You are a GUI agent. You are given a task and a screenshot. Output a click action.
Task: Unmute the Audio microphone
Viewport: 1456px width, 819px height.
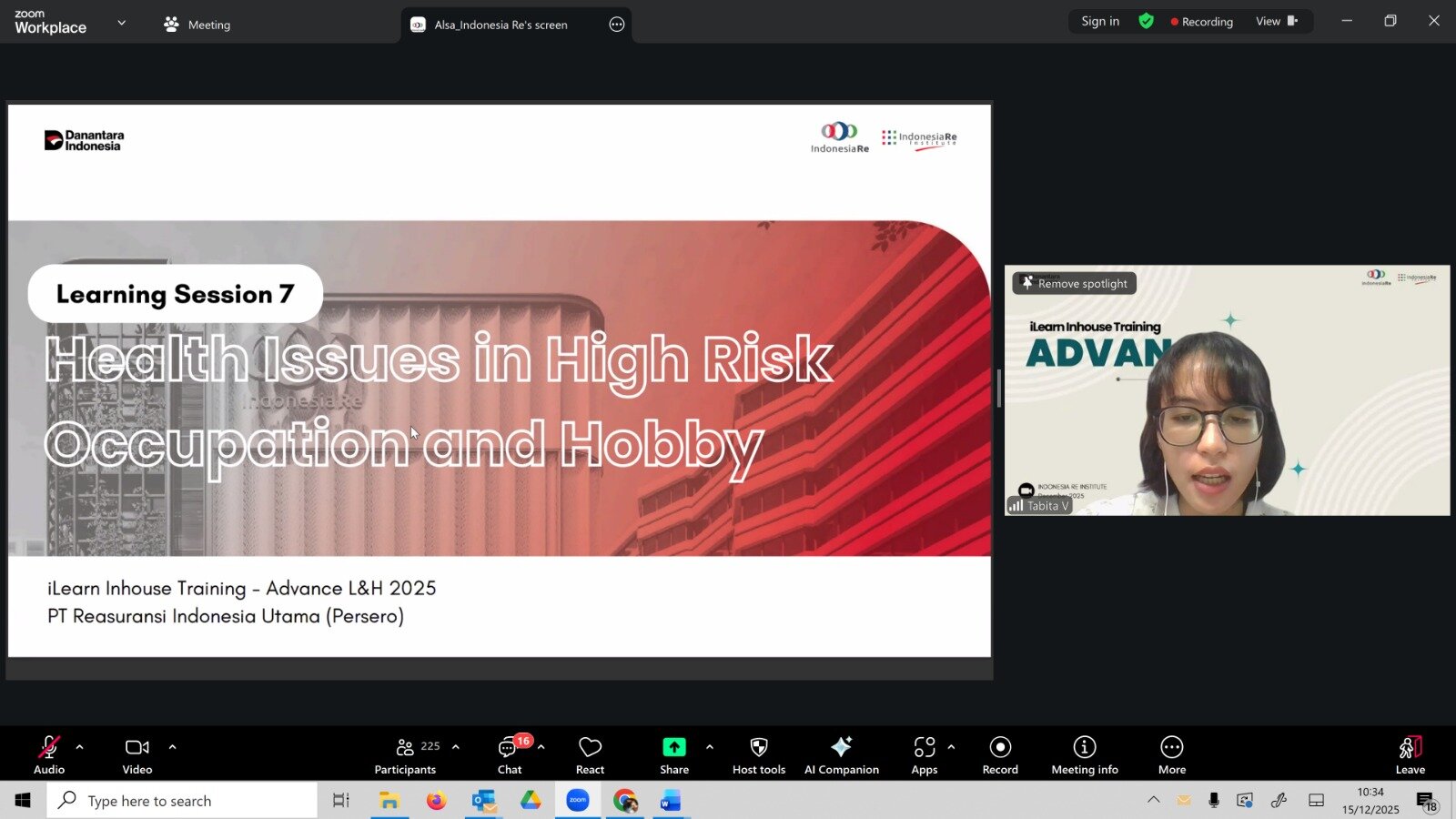tap(49, 753)
